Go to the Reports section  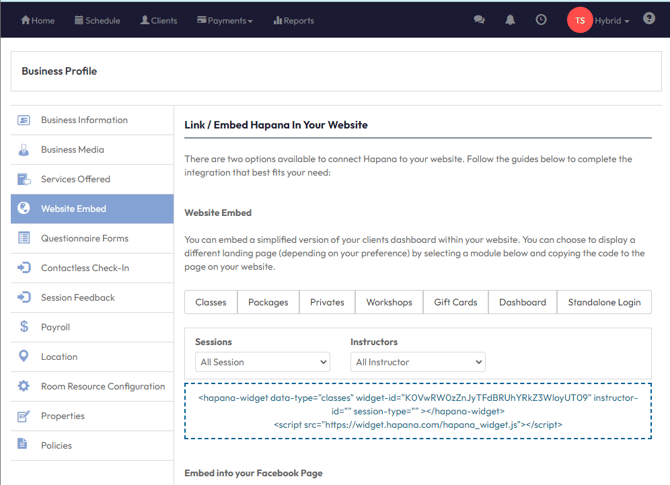click(293, 20)
